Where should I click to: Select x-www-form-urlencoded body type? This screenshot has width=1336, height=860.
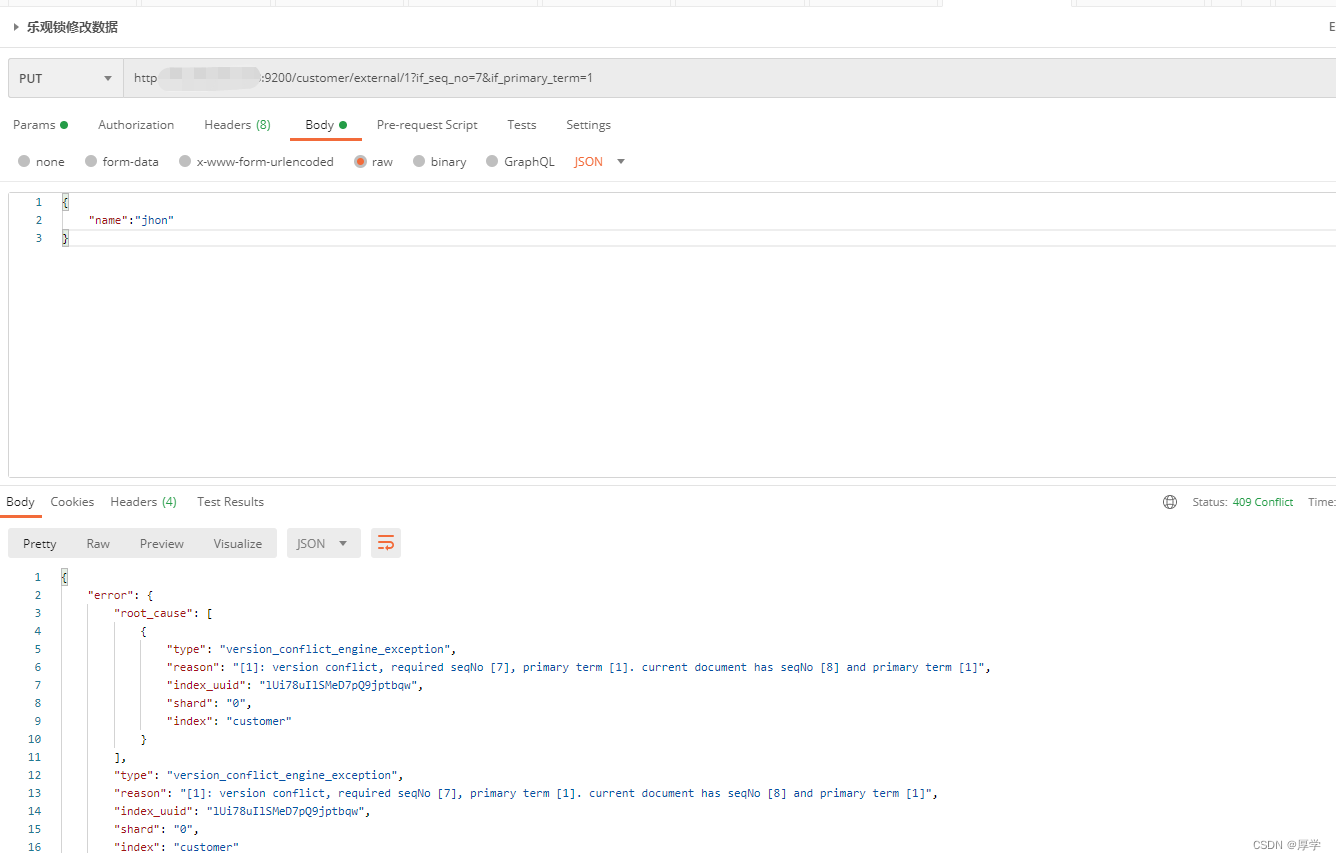pyautogui.click(x=256, y=162)
